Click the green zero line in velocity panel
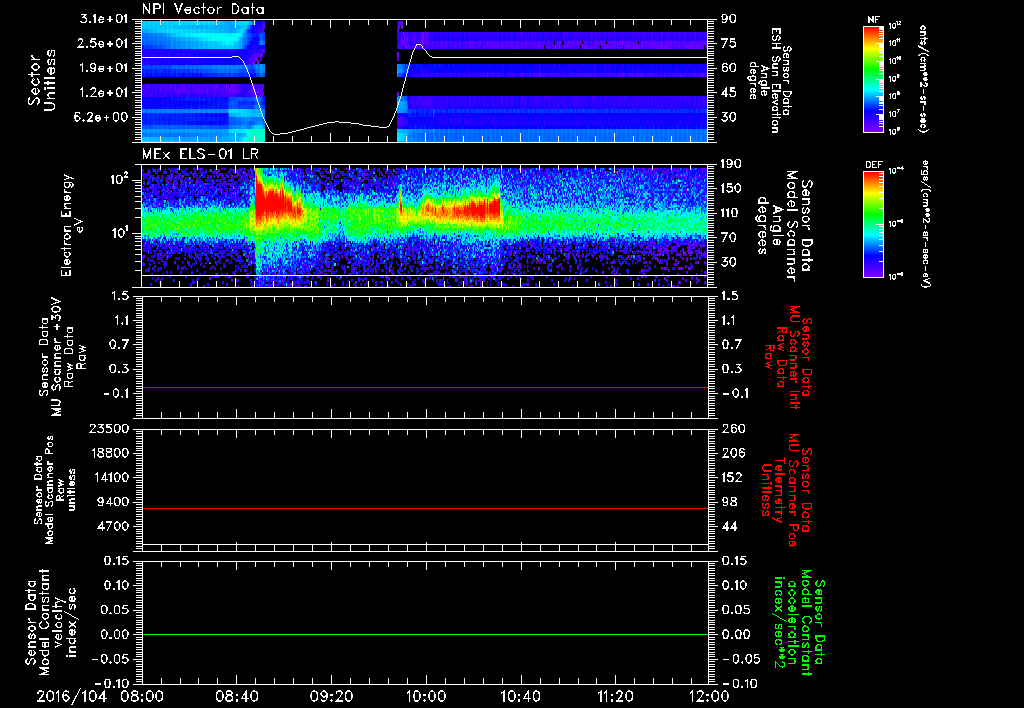The height and width of the screenshot is (708, 1024). coord(424,634)
